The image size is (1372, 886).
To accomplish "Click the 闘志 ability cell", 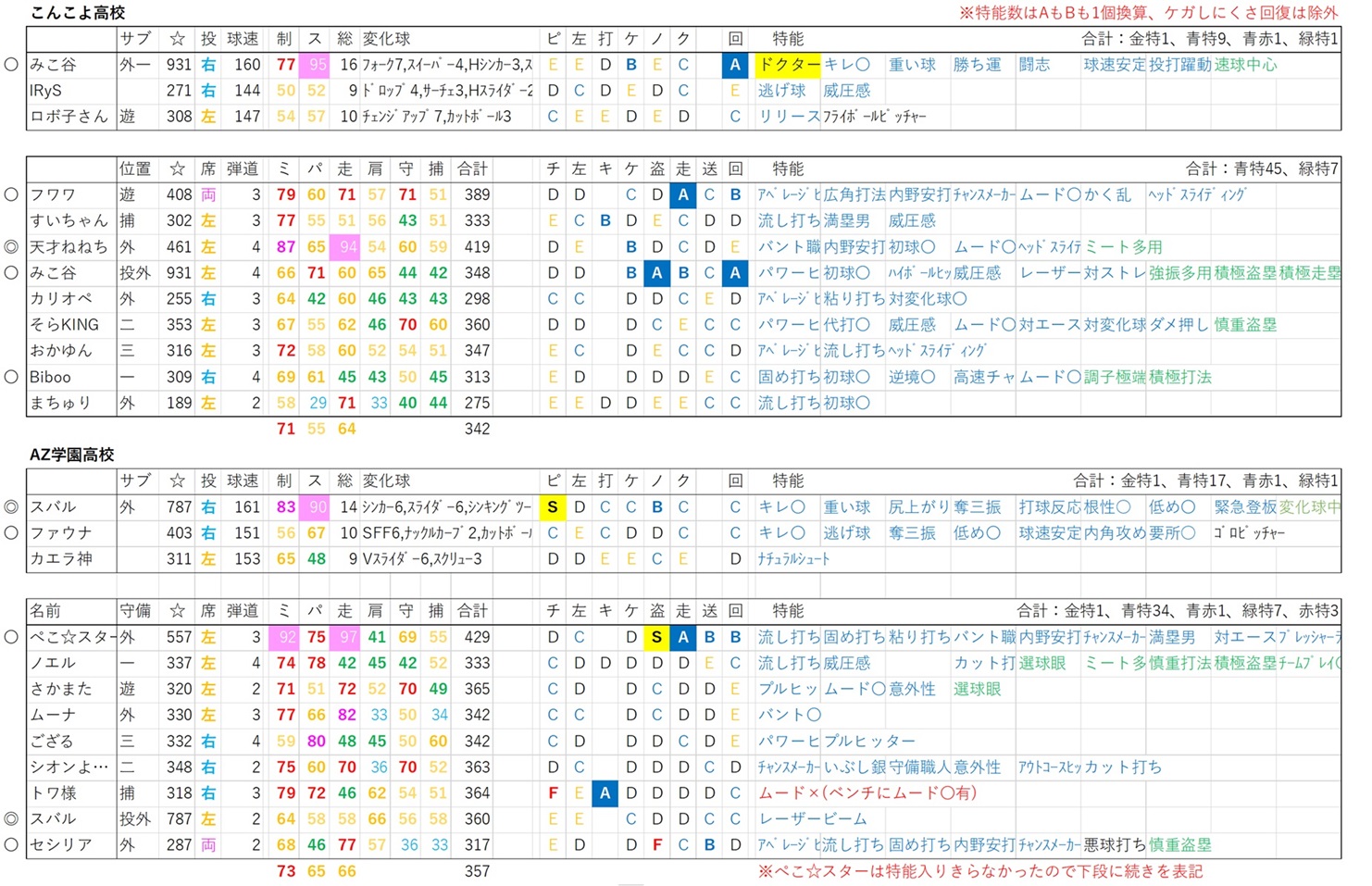I will point(1034,65).
